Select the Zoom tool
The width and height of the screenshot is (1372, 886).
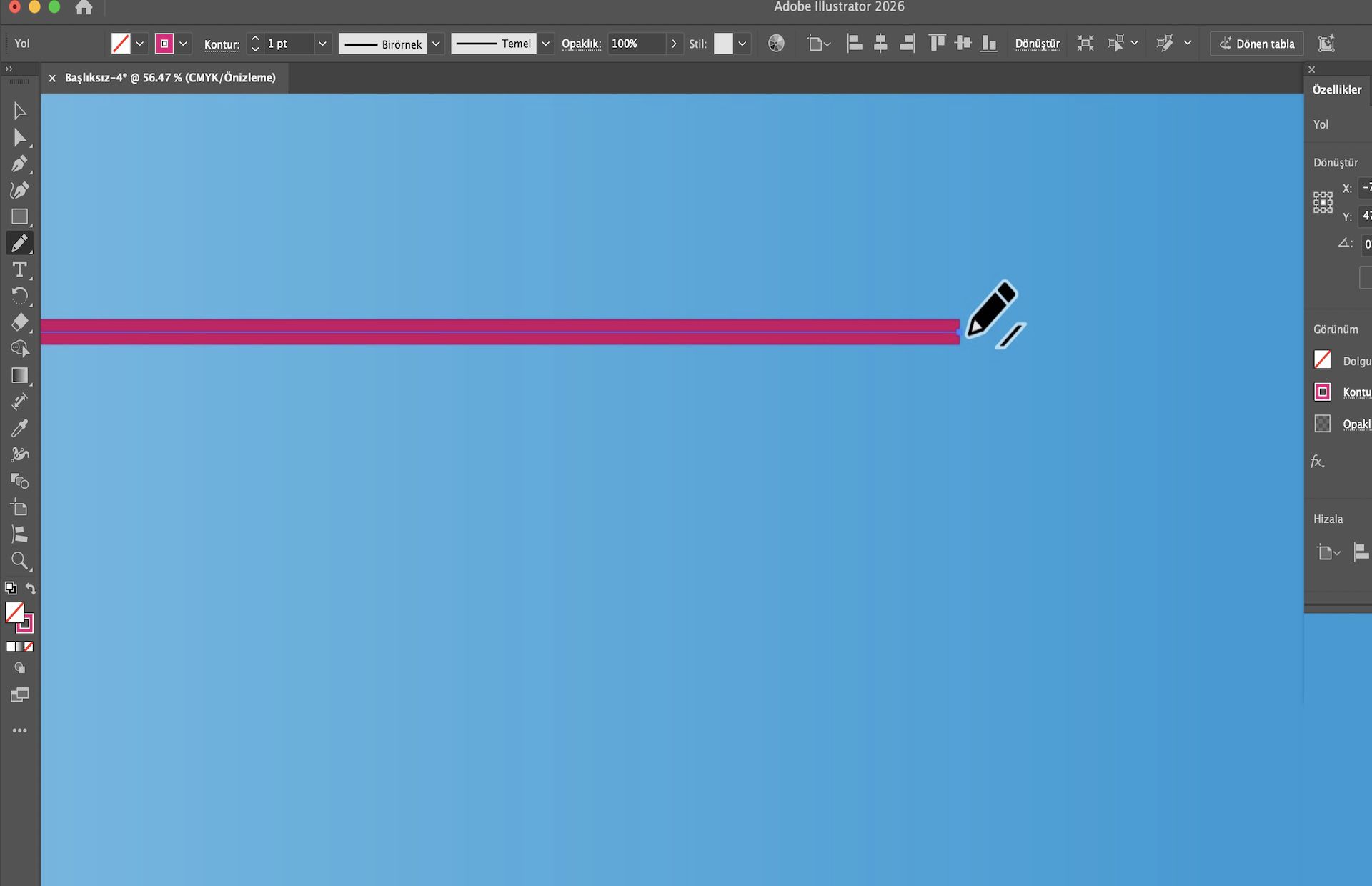click(20, 561)
